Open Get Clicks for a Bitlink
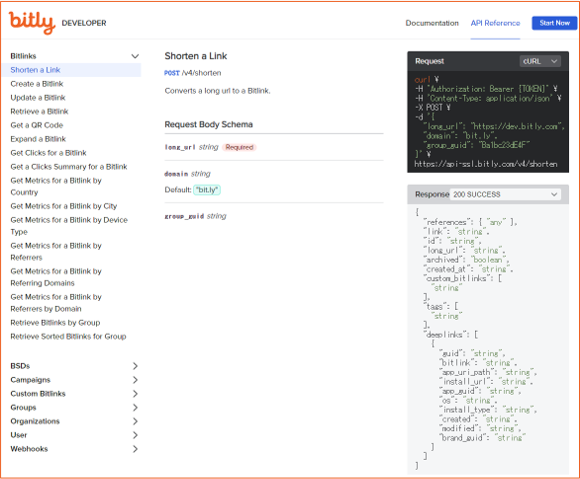This screenshot has width=580, height=479. pyautogui.click(x=48, y=153)
